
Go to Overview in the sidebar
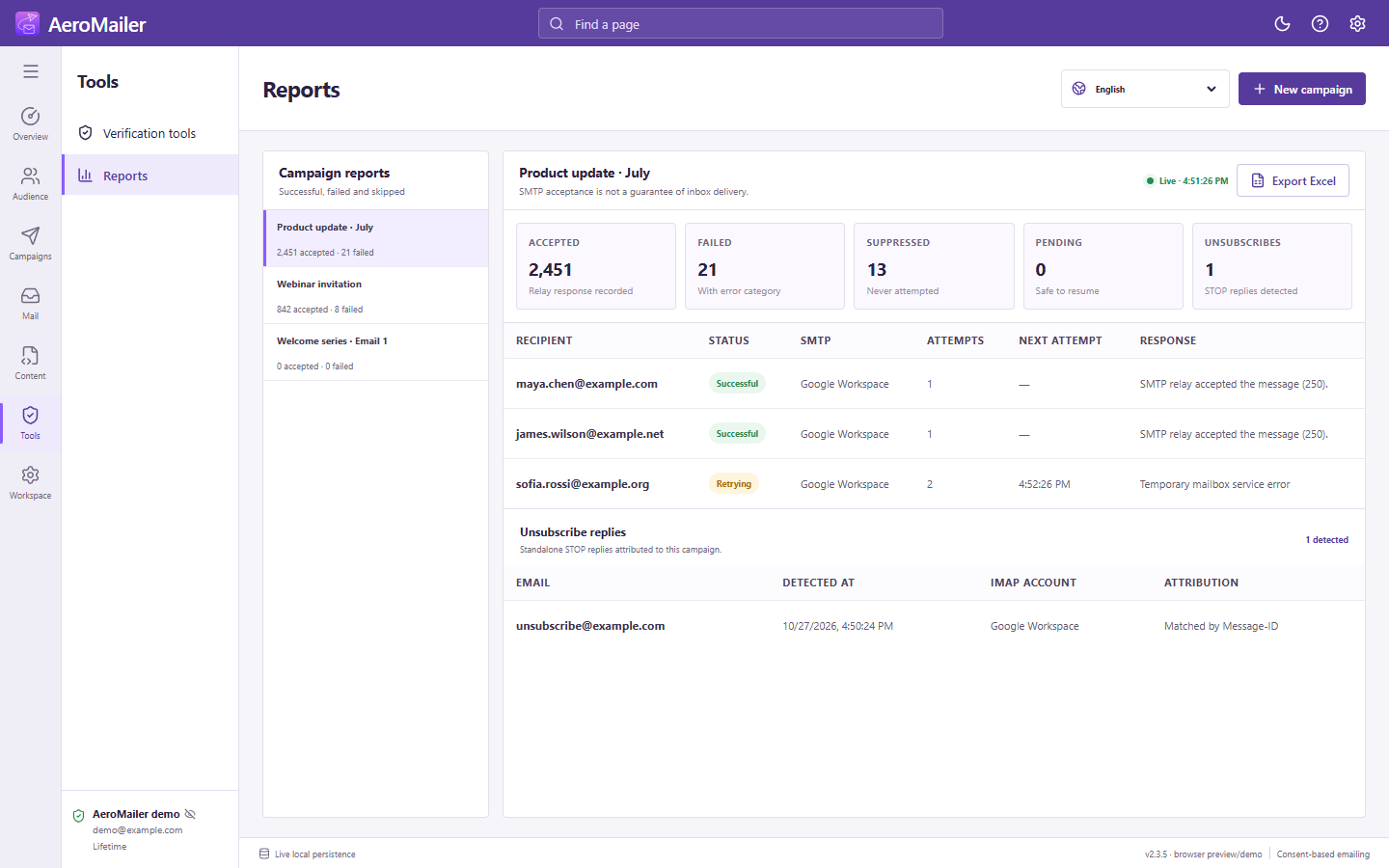coord(31,123)
